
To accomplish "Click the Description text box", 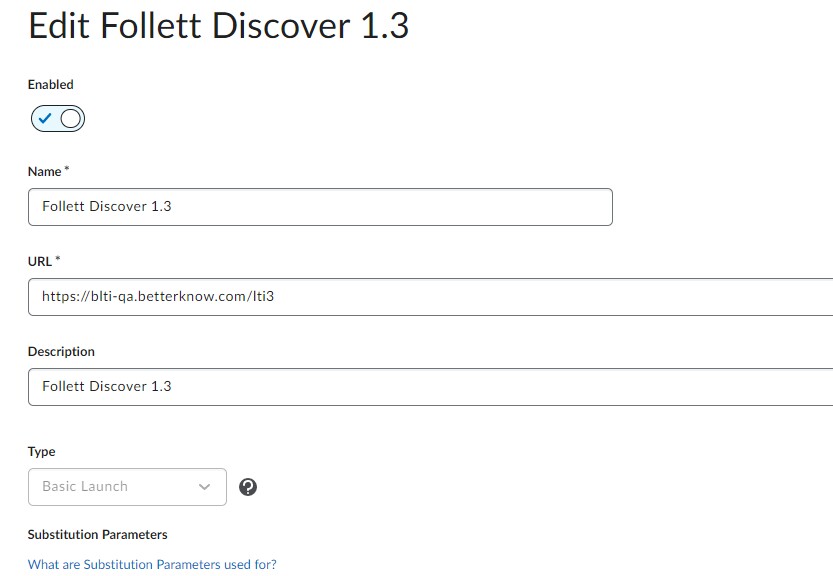I will (x=400, y=386).
